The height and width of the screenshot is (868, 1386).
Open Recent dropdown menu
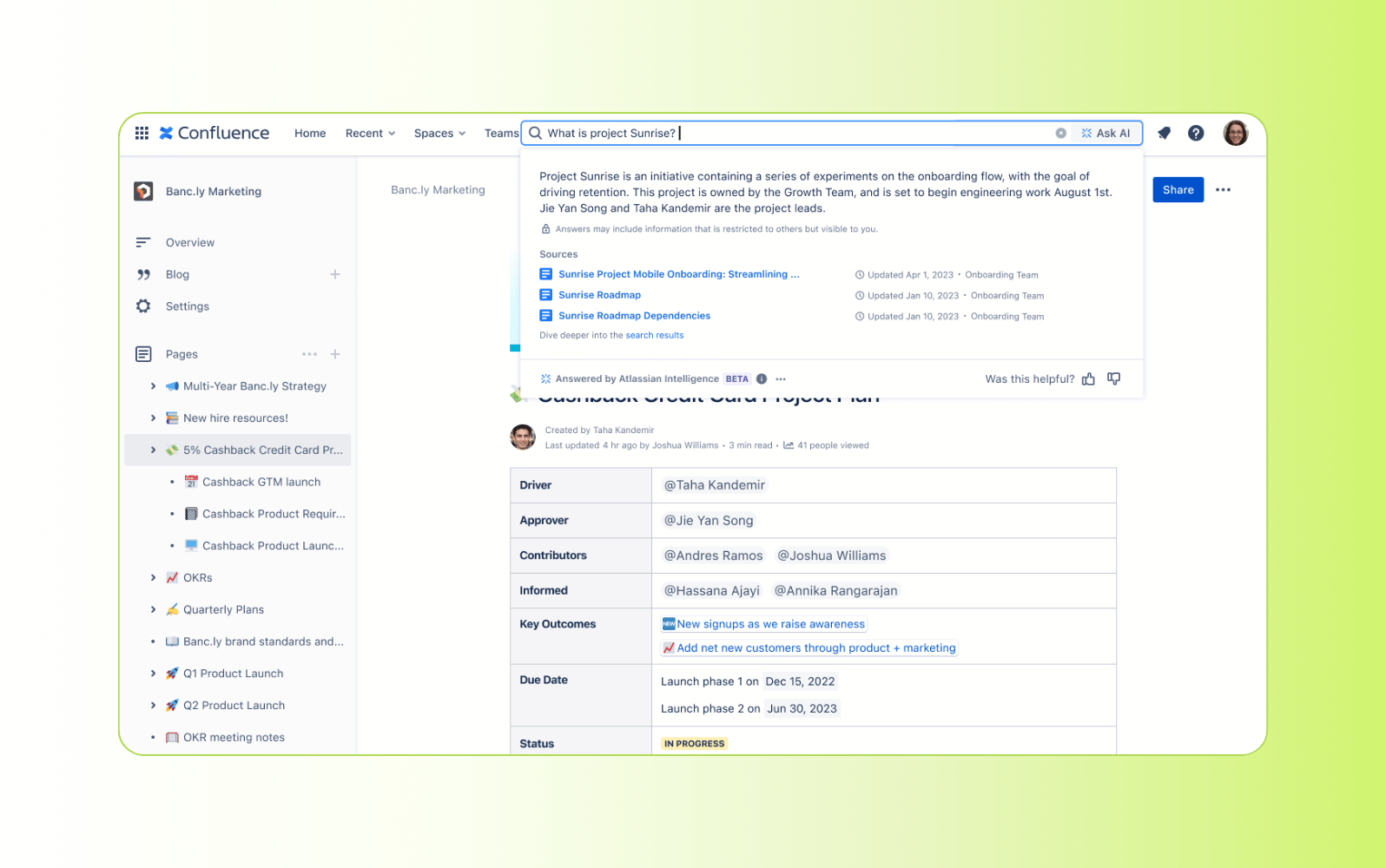click(370, 133)
